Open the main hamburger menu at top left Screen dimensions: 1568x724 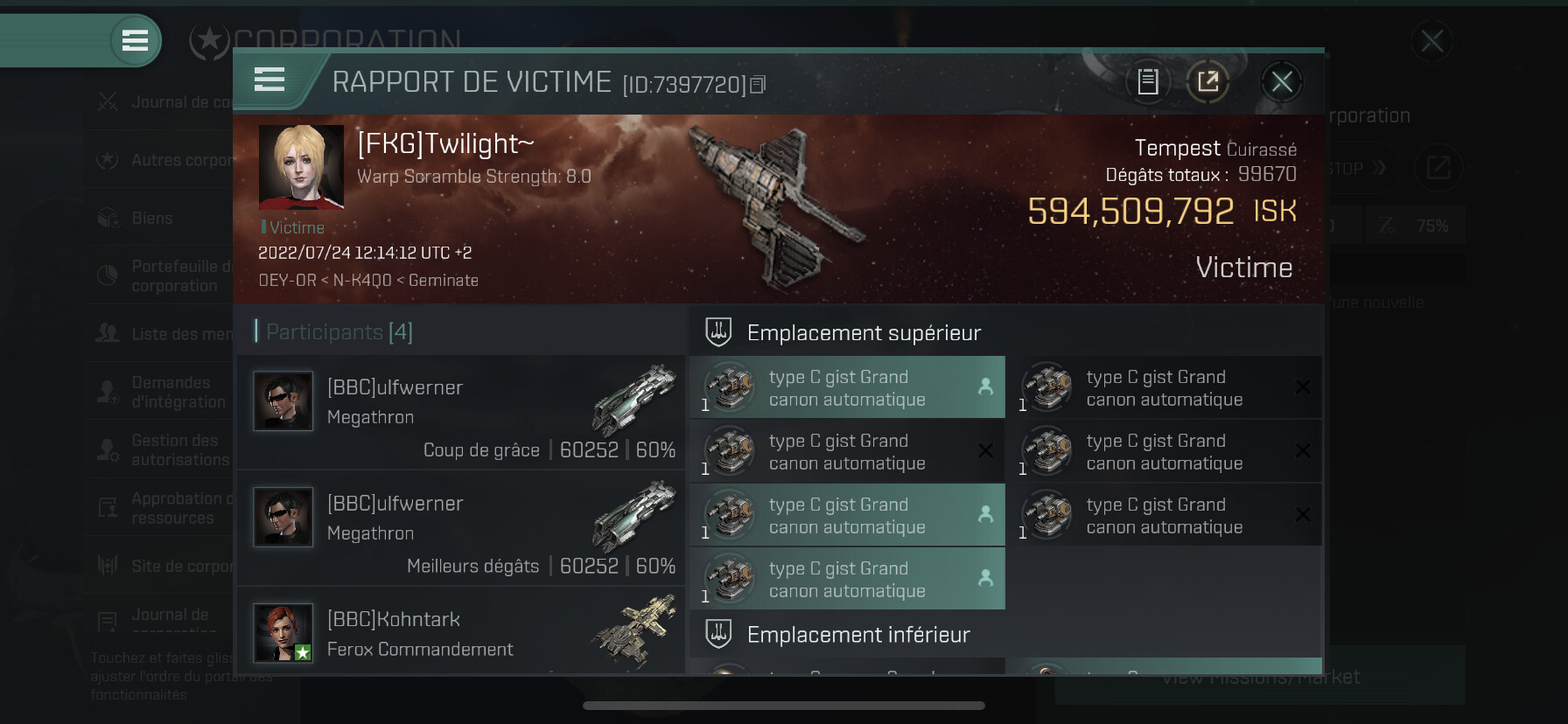point(135,40)
